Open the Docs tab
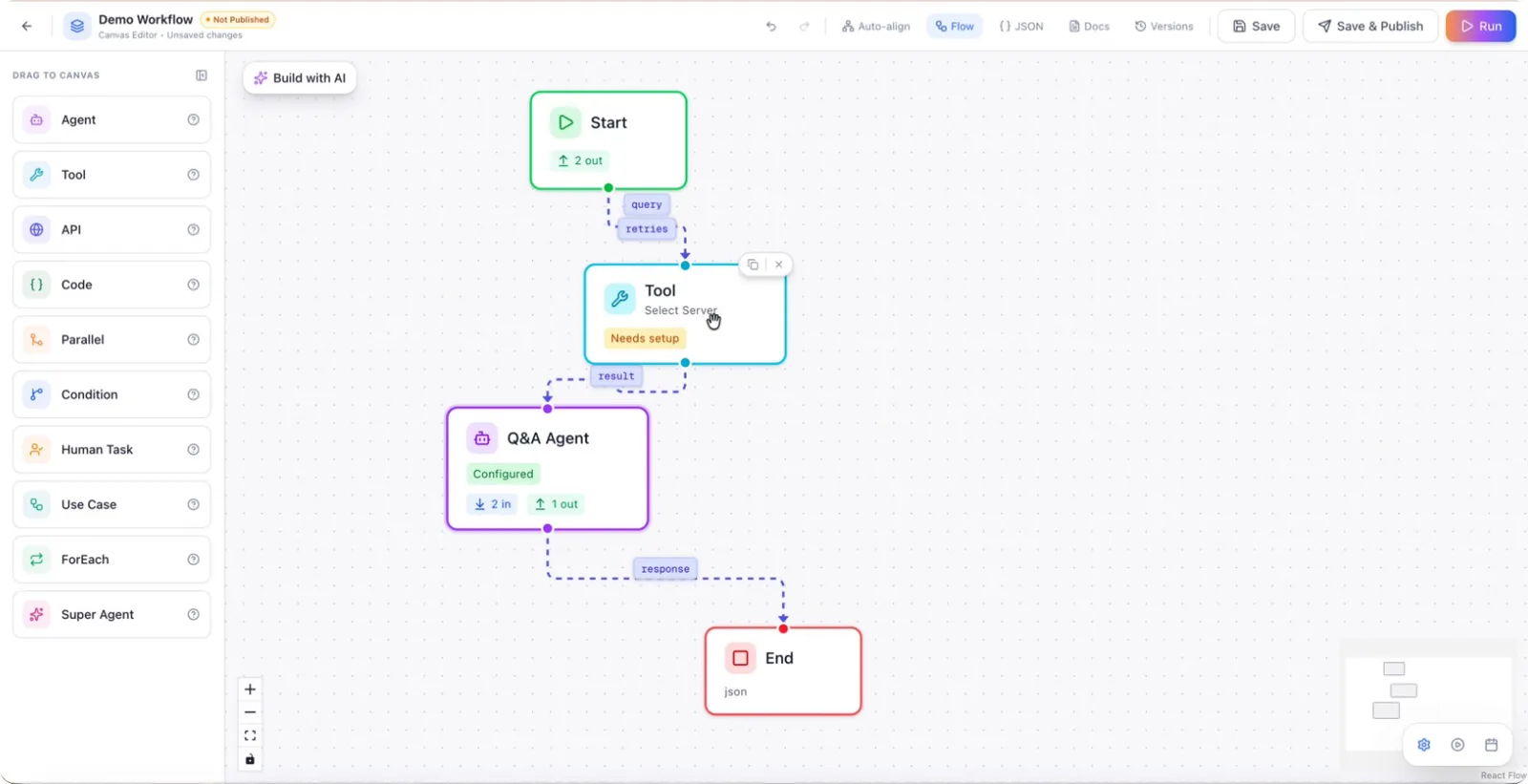1528x784 pixels. pyautogui.click(x=1090, y=27)
